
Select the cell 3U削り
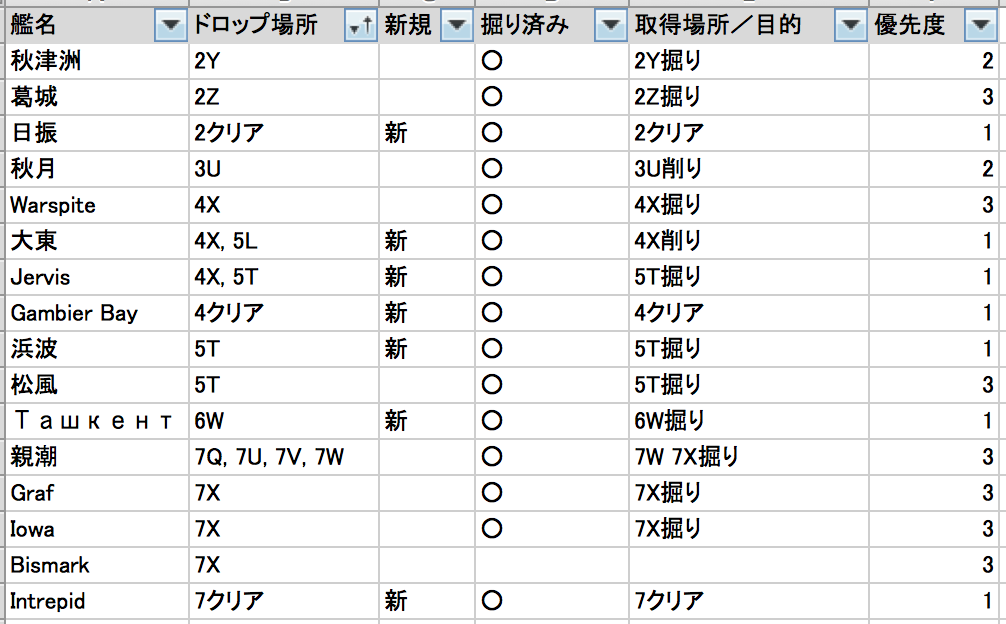pos(749,169)
